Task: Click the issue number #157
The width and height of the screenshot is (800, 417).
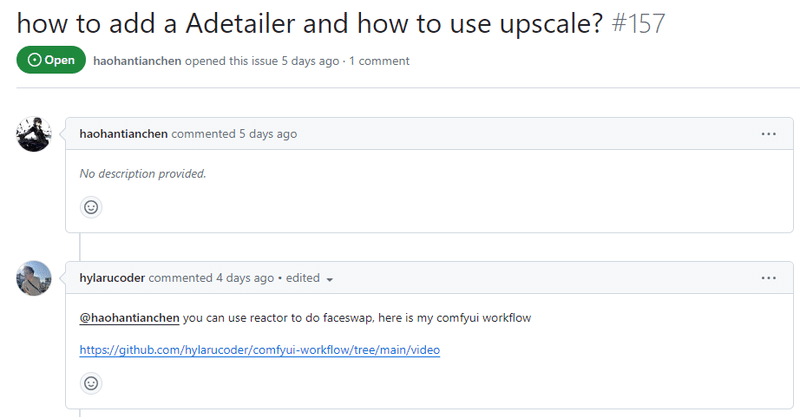Action: pyautogui.click(x=636, y=22)
